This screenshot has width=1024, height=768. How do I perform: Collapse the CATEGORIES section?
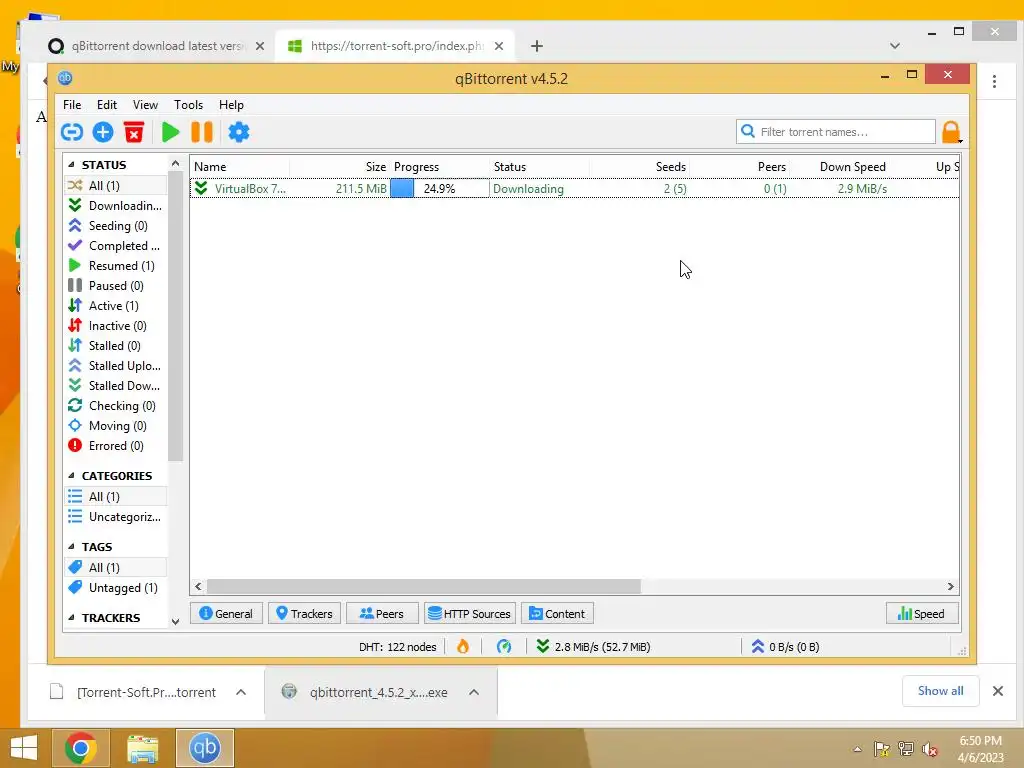(x=71, y=475)
